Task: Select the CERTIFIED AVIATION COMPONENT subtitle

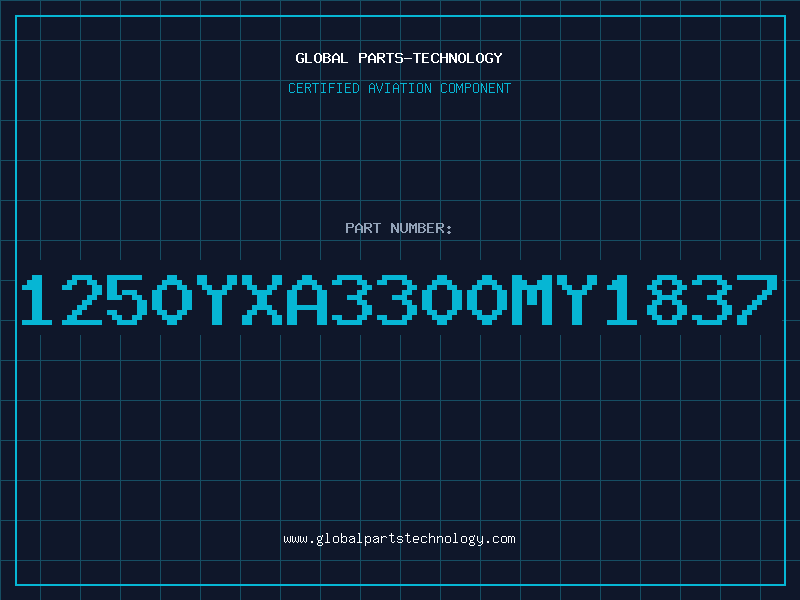Action: (x=399, y=88)
